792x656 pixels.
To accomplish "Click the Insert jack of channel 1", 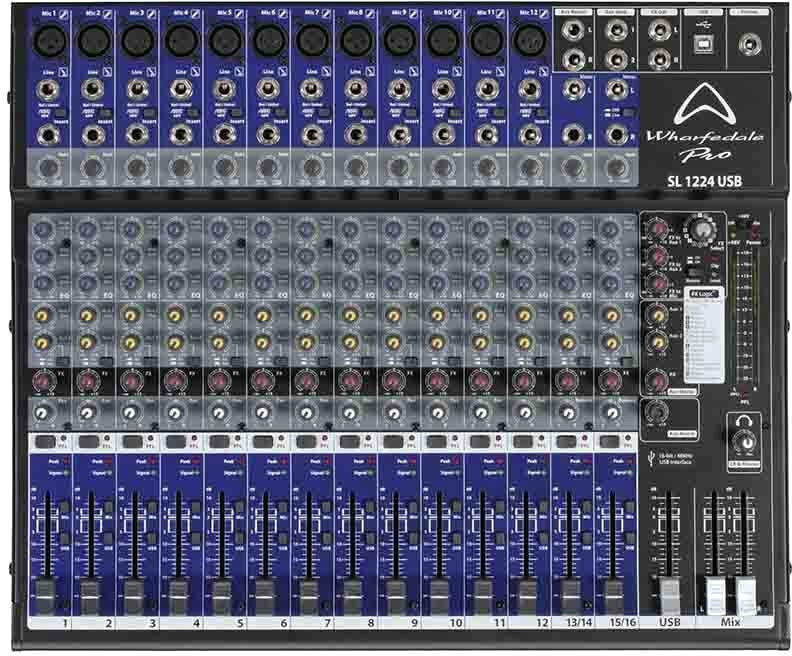I will tap(49, 135).
